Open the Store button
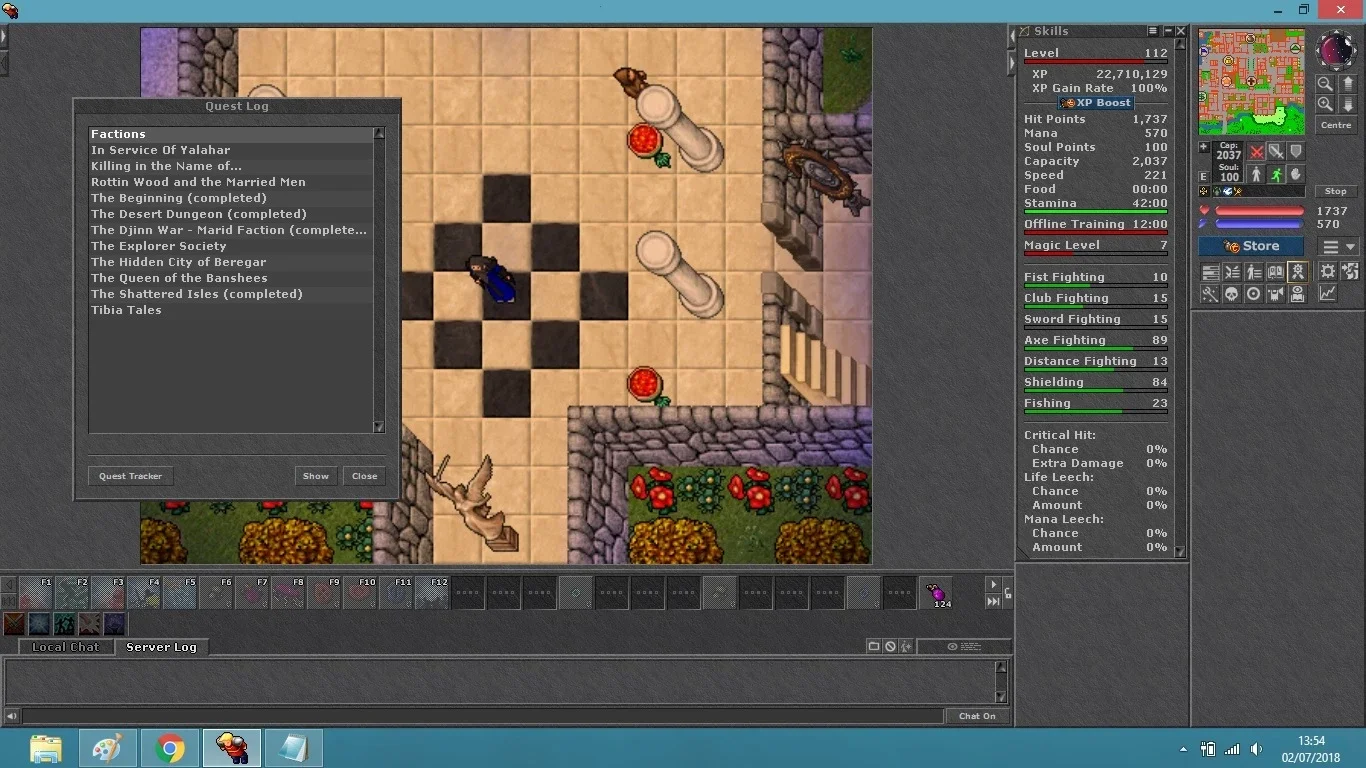Screen dimensions: 1366x768 click(1251, 246)
